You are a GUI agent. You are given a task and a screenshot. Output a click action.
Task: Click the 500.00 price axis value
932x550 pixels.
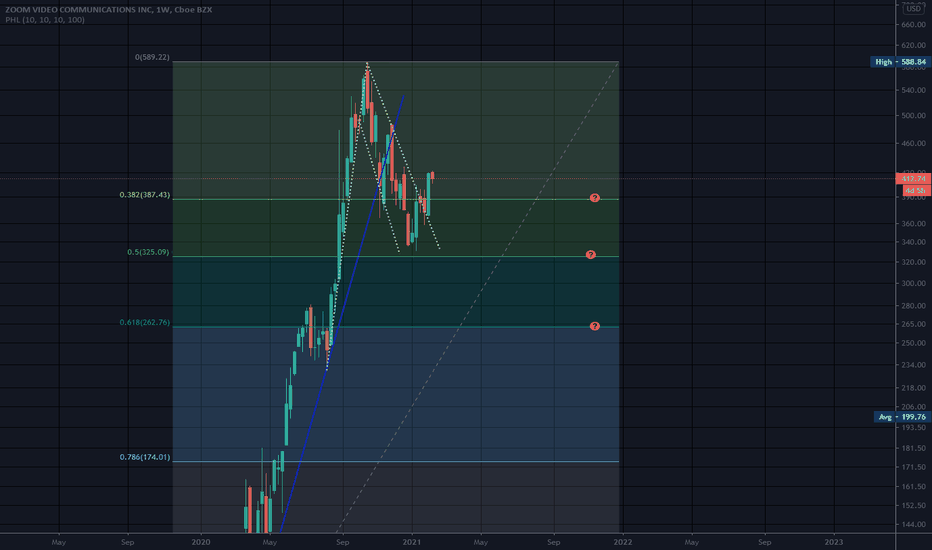coord(914,115)
